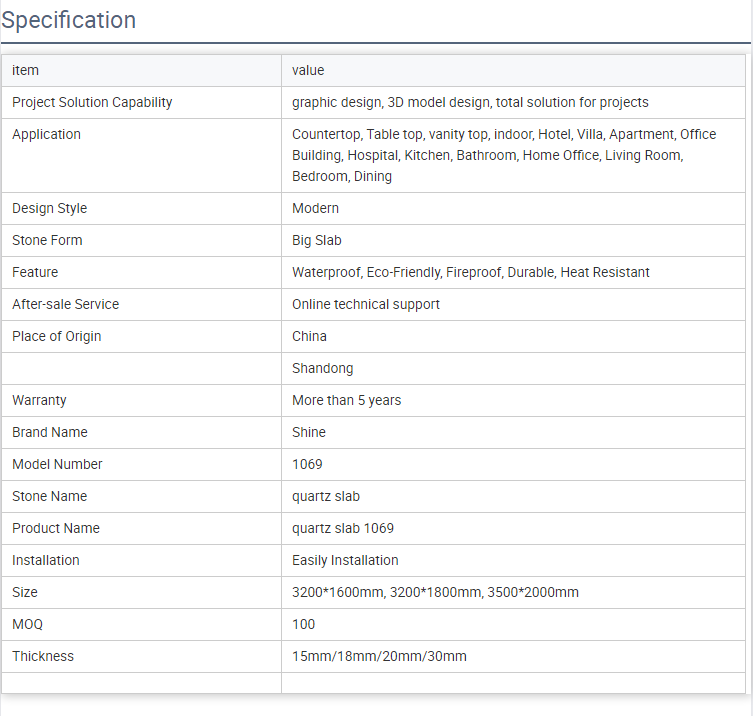Viewport: 753px width, 716px height.
Task: Click the 'More than 5 years' warranty value
Action: click(x=346, y=400)
